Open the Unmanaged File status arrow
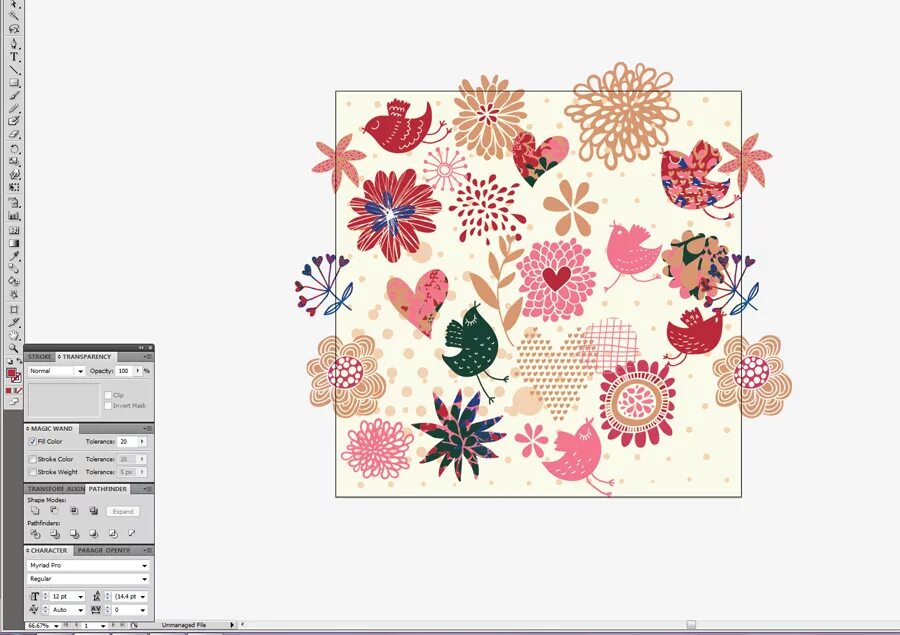This screenshot has width=900, height=635. [232, 625]
